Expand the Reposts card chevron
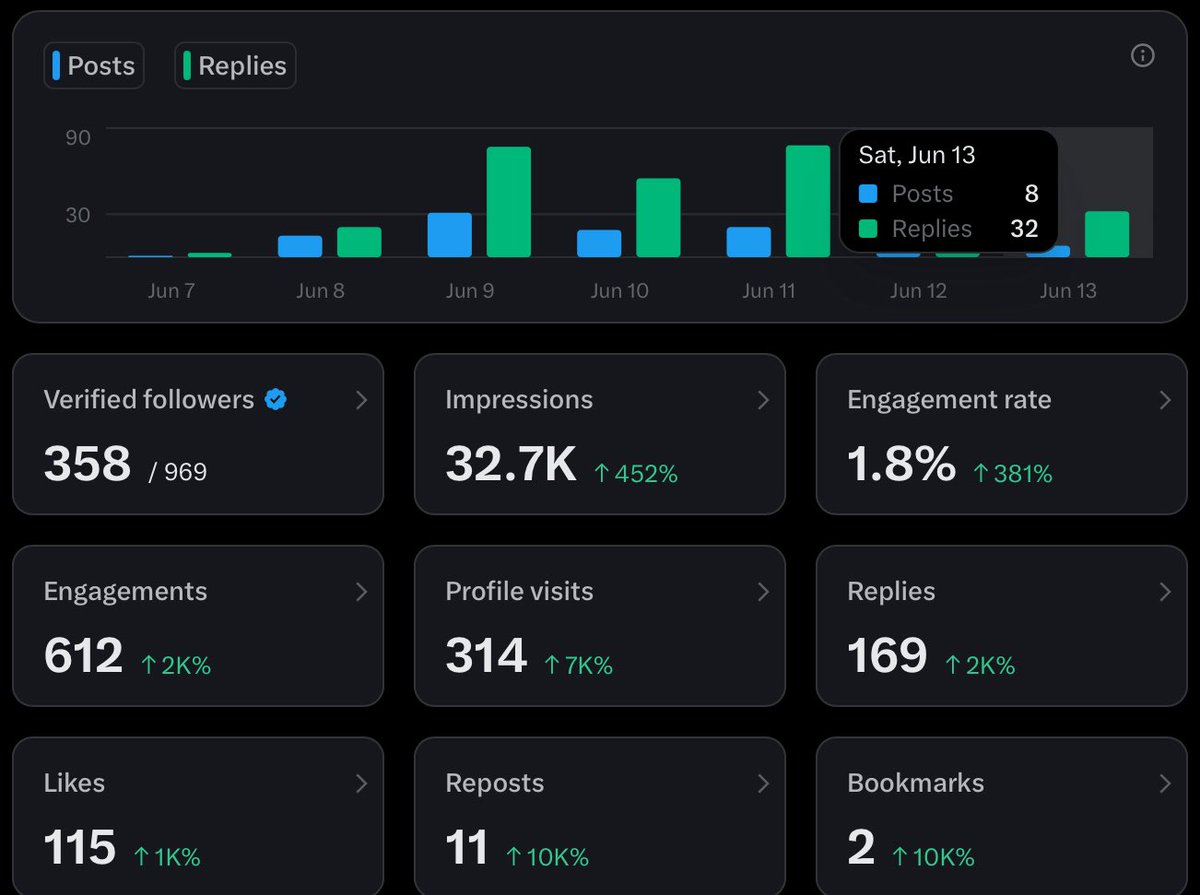This screenshot has width=1200, height=895. click(763, 784)
